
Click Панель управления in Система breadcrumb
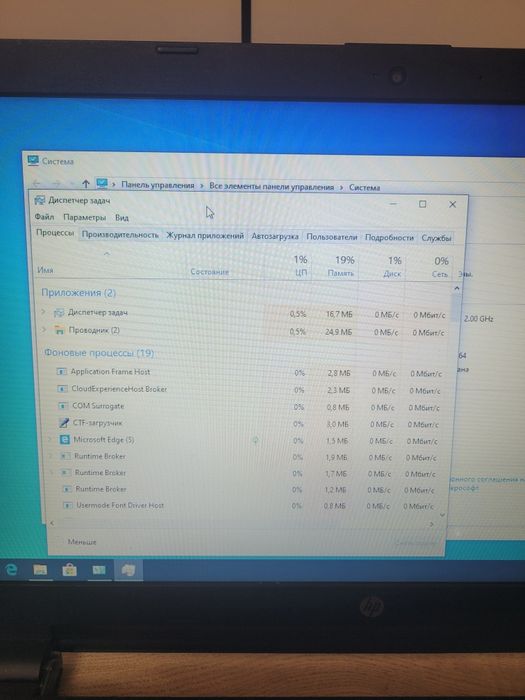click(158, 185)
